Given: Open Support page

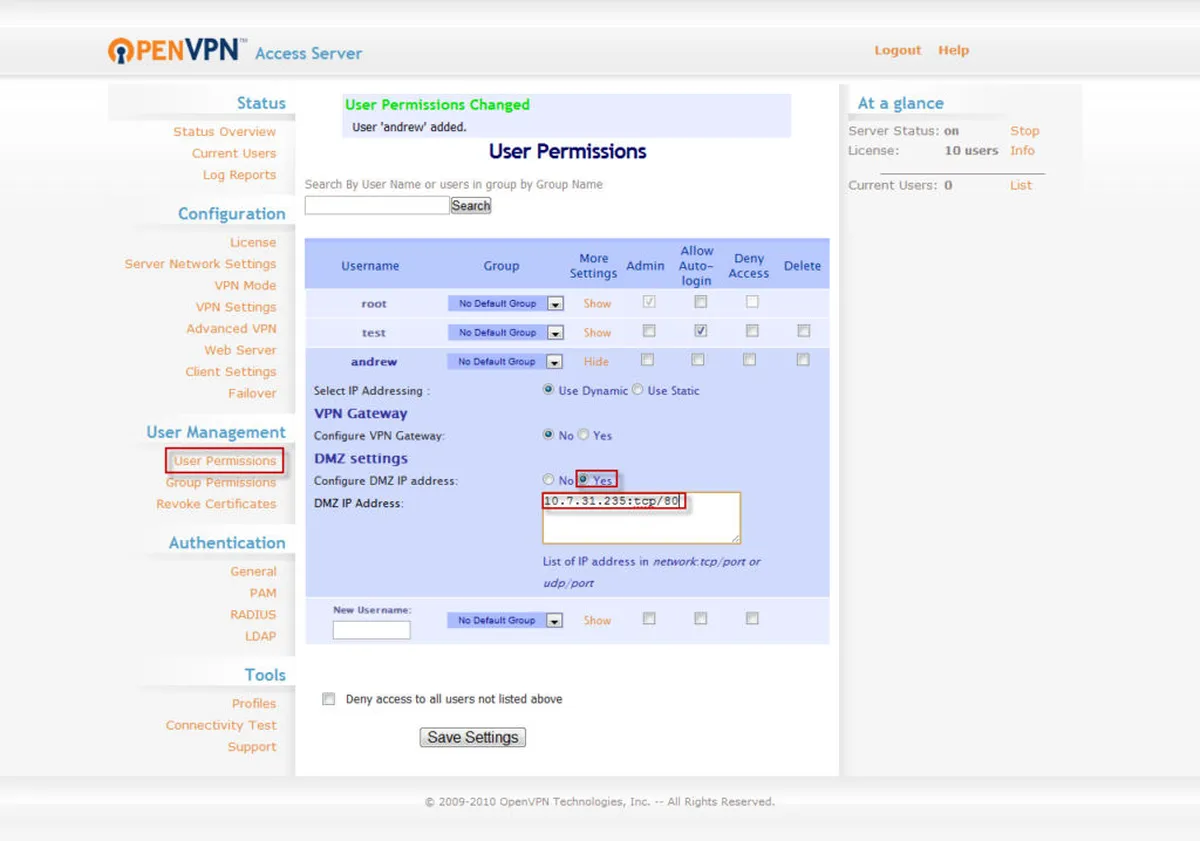Looking at the screenshot, I should tap(252, 747).
